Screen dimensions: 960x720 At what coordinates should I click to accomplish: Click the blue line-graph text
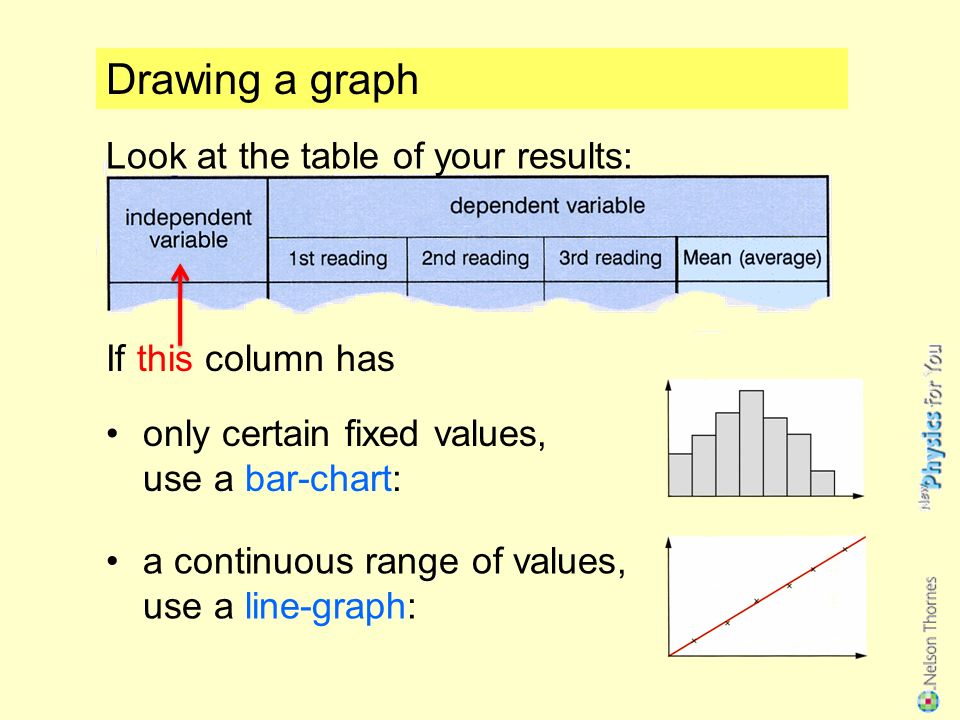click(325, 607)
